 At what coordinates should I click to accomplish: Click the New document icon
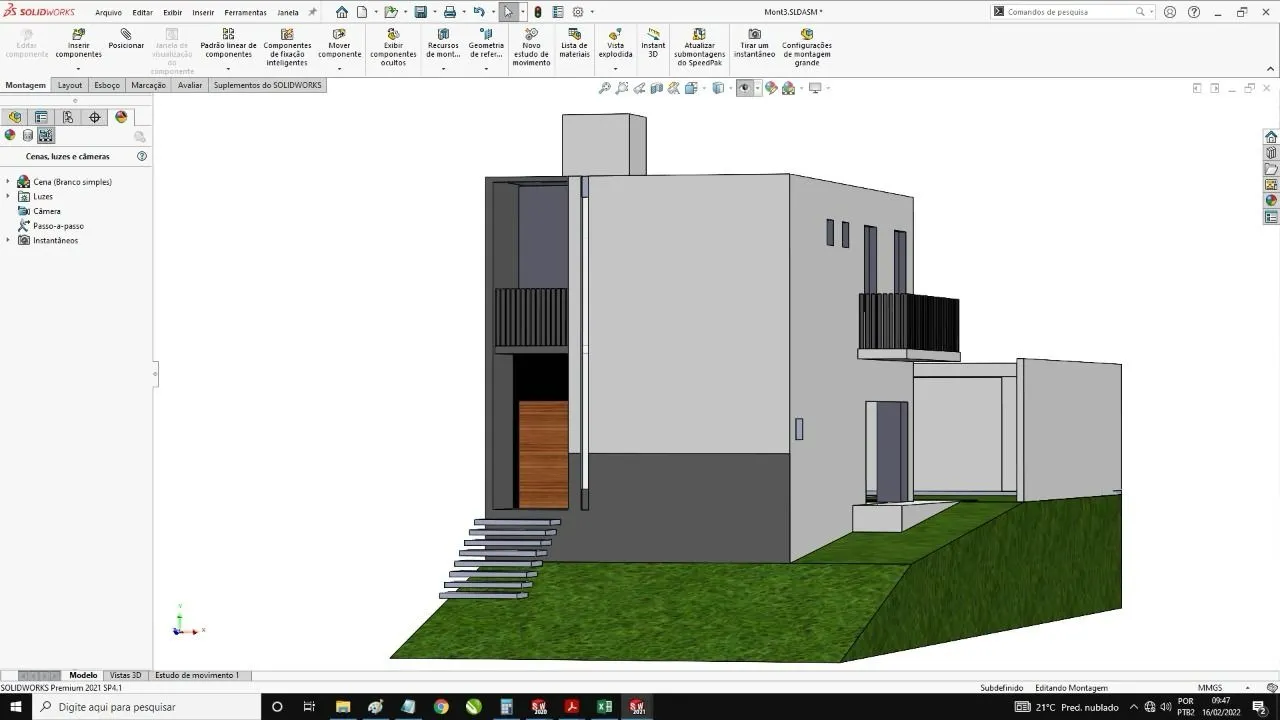click(x=362, y=12)
